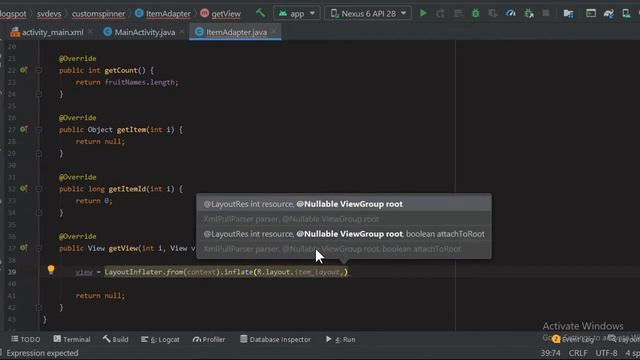The width and height of the screenshot is (640, 360).
Task: Click the Make Project hammer icon
Action: (x=260, y=13)
